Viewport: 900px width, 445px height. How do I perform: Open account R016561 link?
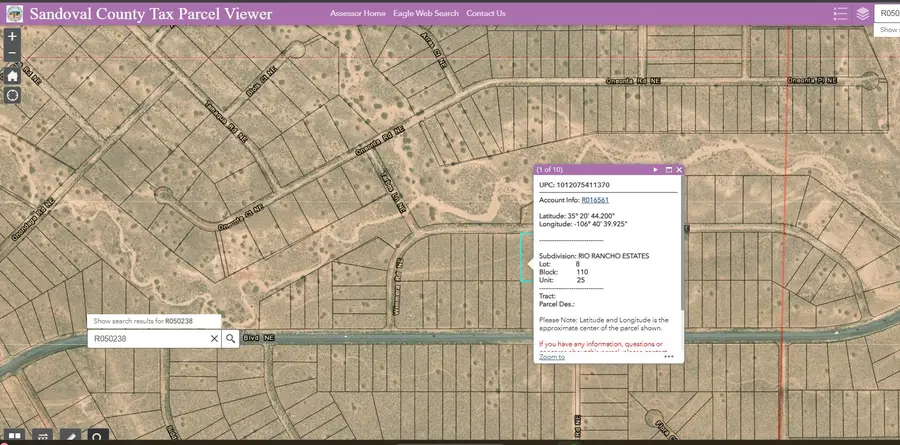click(595, 200)
